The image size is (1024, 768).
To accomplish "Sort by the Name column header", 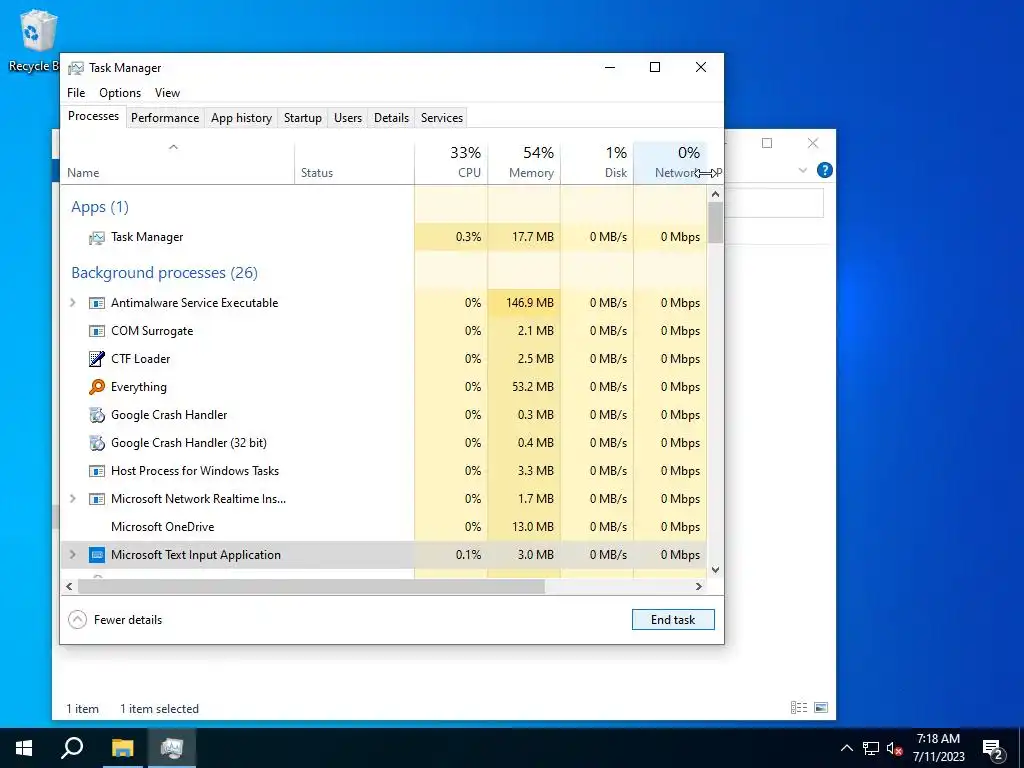I will [x=177, y=163].
